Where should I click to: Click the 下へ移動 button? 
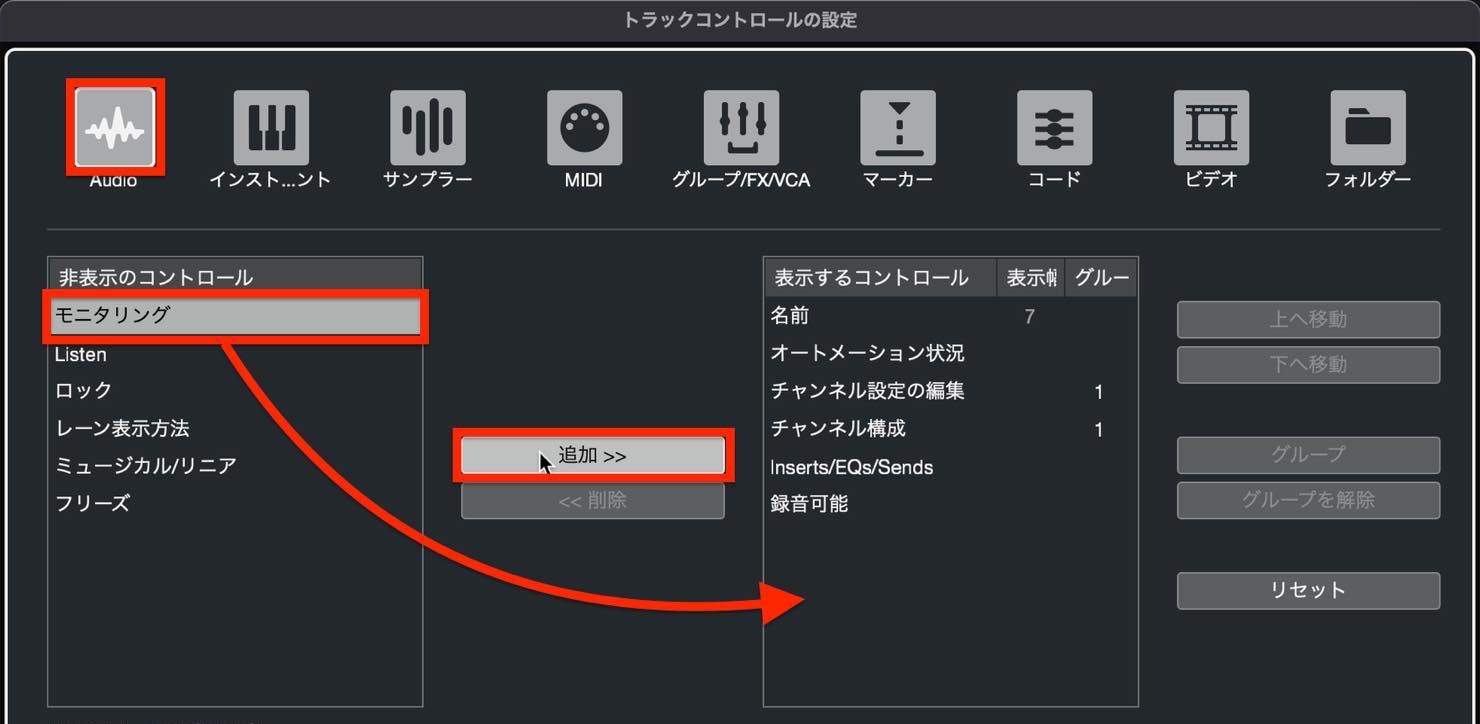[1308, 364]
